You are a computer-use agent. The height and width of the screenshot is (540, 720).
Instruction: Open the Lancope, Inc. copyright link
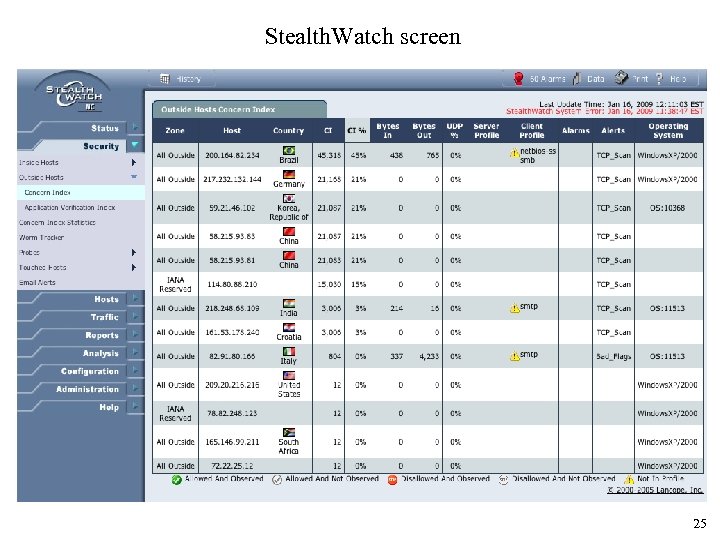pos(655,490)
